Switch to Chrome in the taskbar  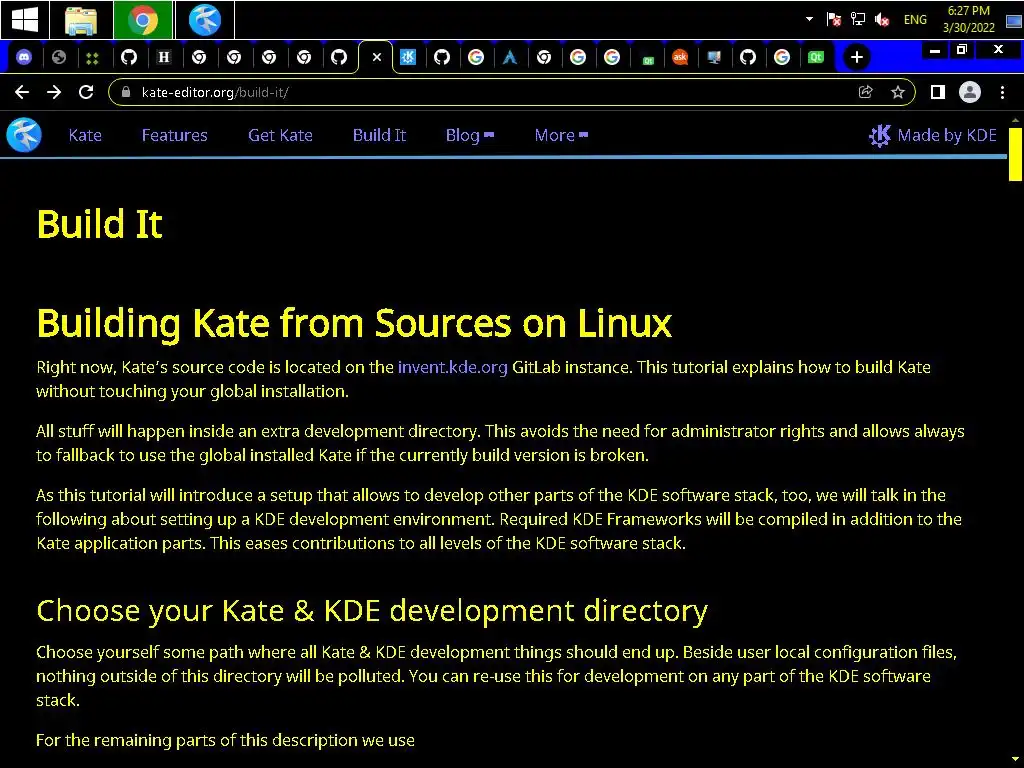143,20
